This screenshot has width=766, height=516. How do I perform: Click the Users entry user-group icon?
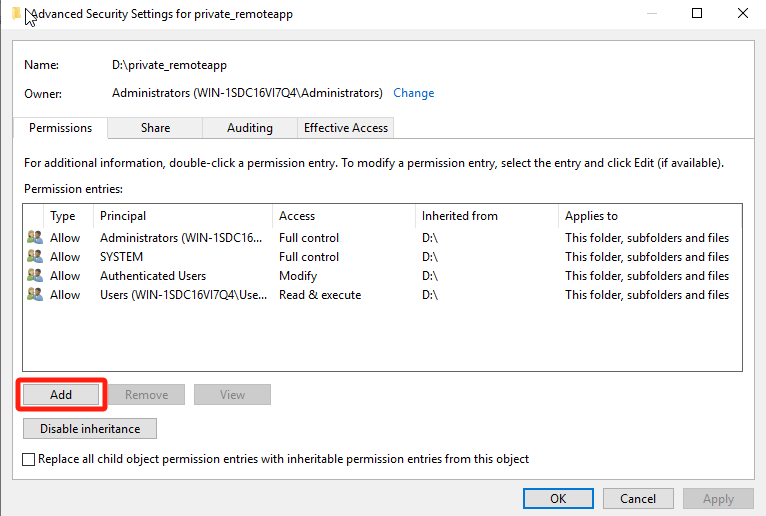[x=35, y=295]
